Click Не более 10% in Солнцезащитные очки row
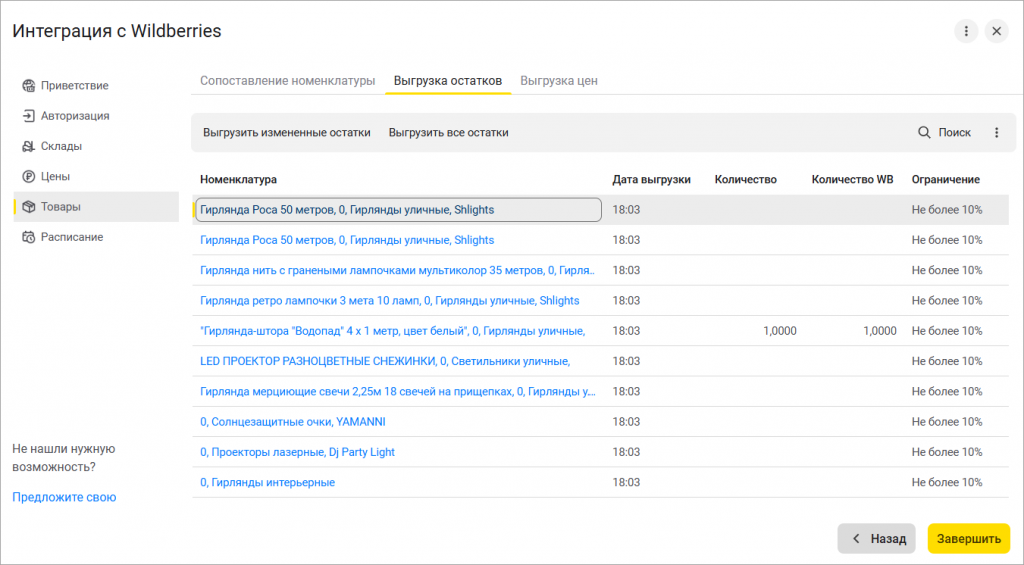The image size is (1024, 565). click(947, 422)
